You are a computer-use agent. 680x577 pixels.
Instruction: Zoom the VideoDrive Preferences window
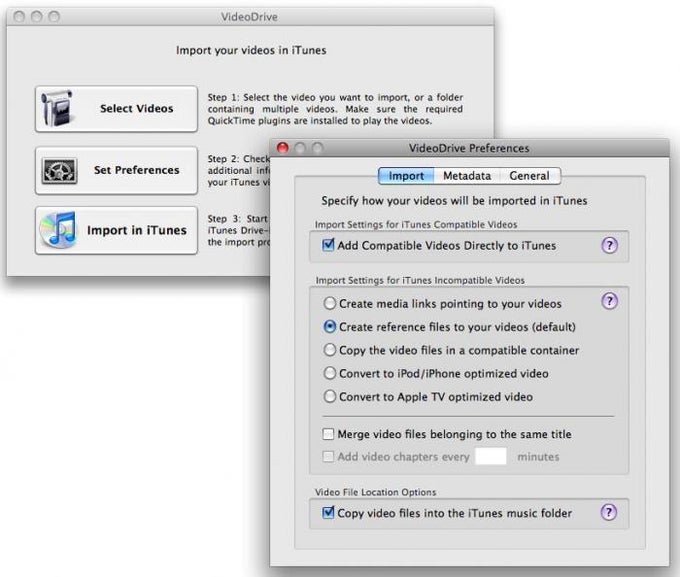(x=318, y=148)
